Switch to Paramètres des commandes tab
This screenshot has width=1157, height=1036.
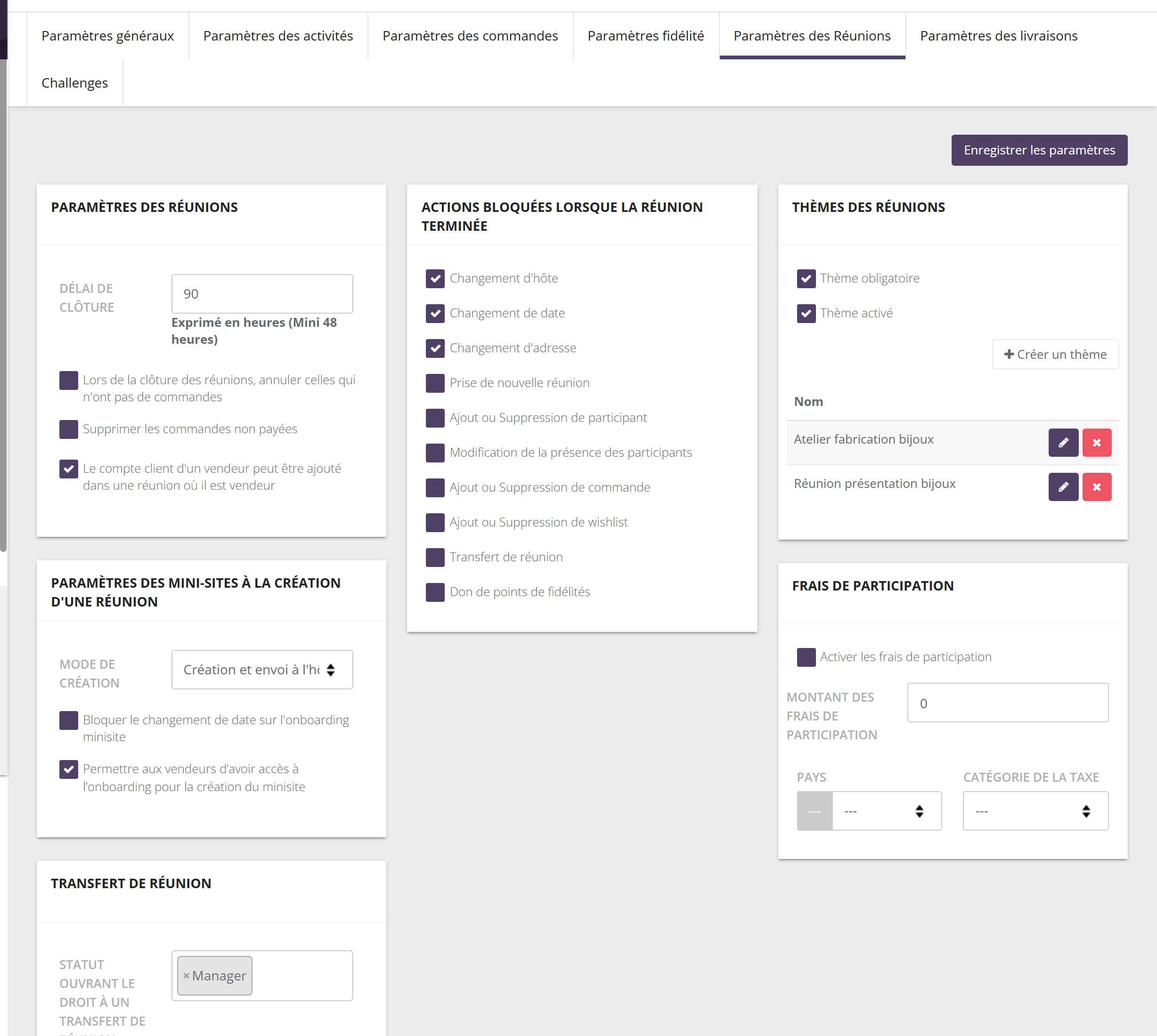(470, 36)
